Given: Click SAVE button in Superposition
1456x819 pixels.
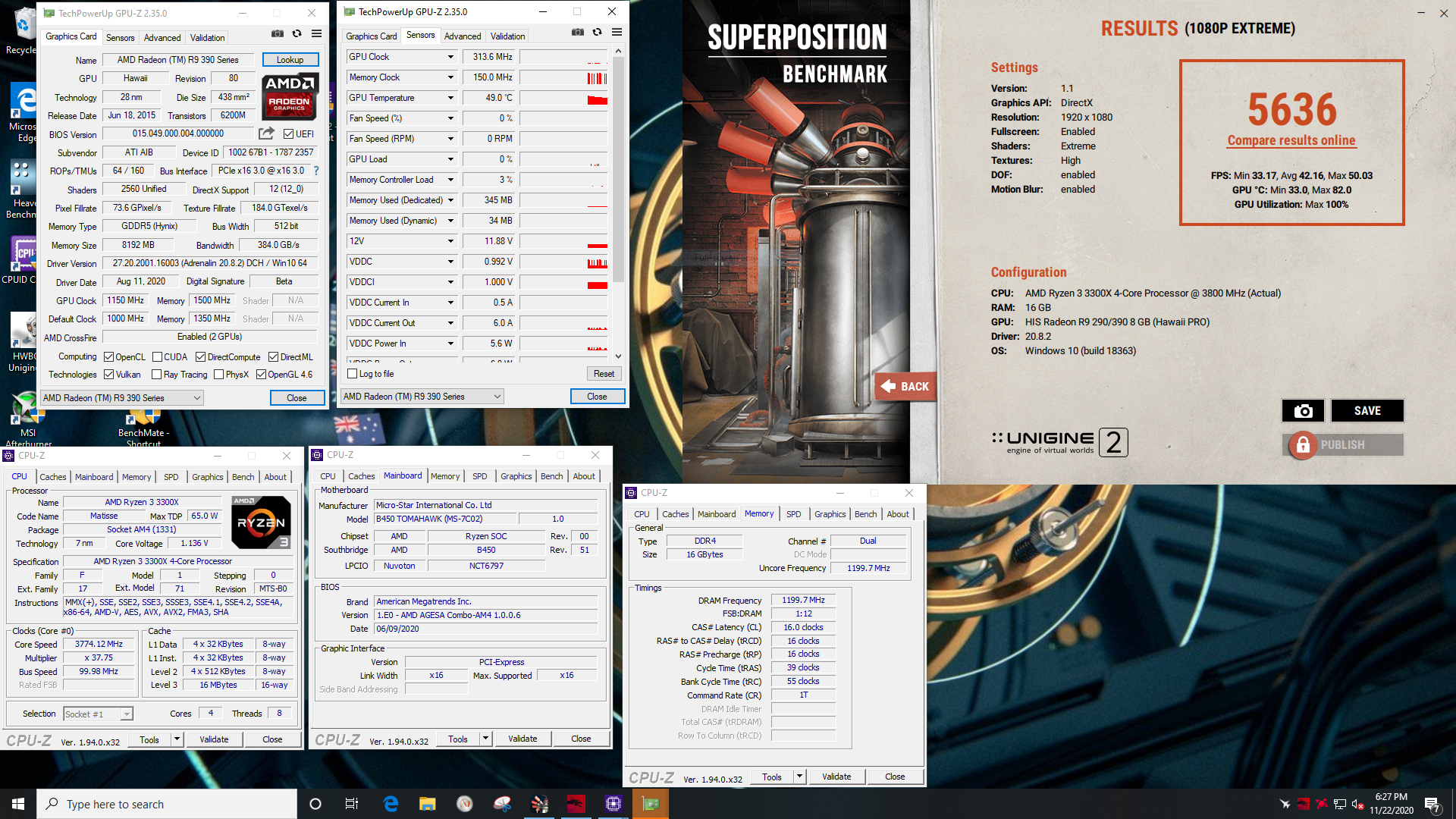Looking at the screenshot, I should coord(1367,410).
